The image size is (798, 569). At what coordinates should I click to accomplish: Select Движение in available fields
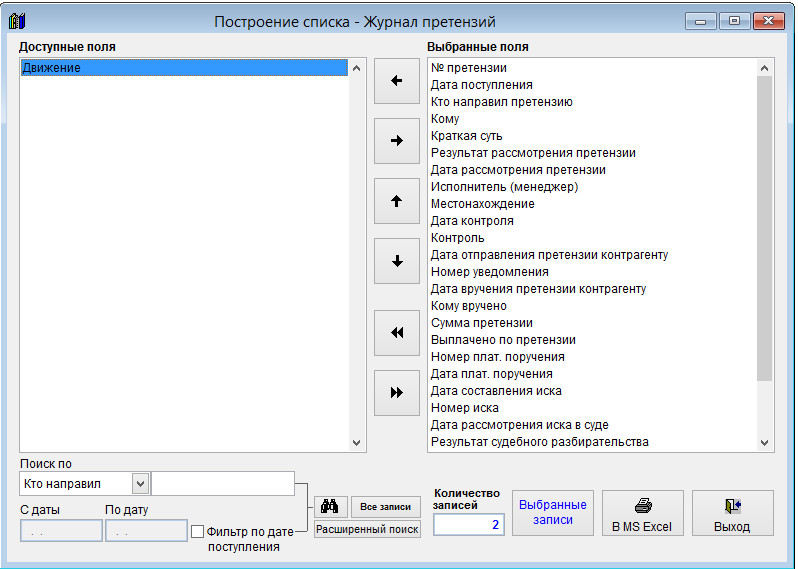pyautogui.click(x=184, y=68)
